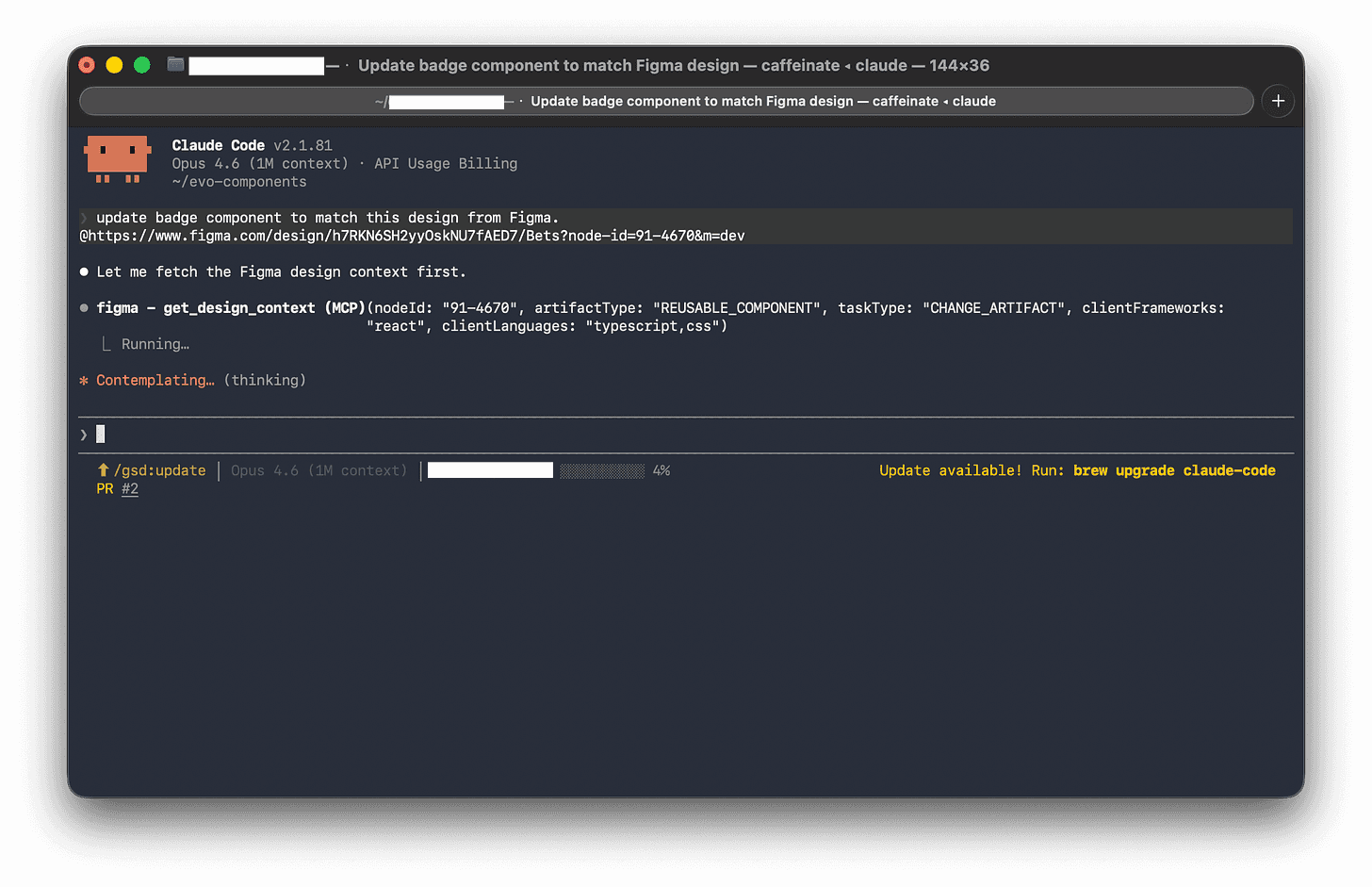The height and width of the screenshot is (887, 1372).
Task: Click the 'API Usage Billing' text
Action: tap(446, 163)
